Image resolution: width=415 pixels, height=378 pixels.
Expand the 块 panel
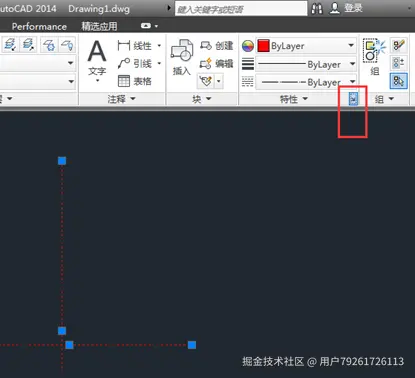[x=202, y=99]
